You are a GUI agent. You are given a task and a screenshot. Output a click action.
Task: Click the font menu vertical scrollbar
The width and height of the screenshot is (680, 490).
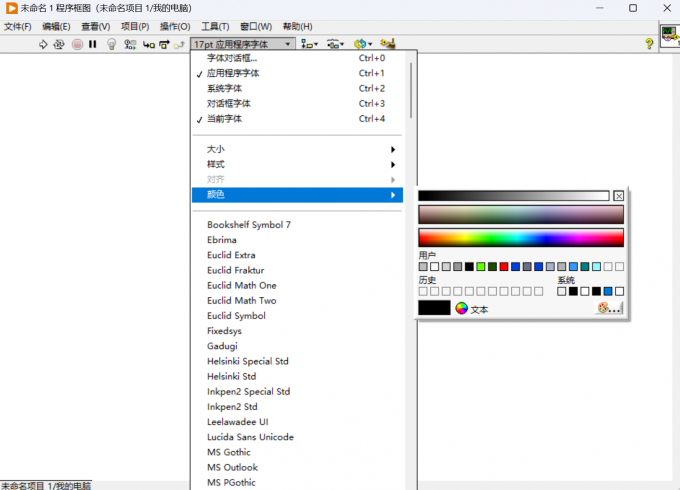[x=411, y=91]
